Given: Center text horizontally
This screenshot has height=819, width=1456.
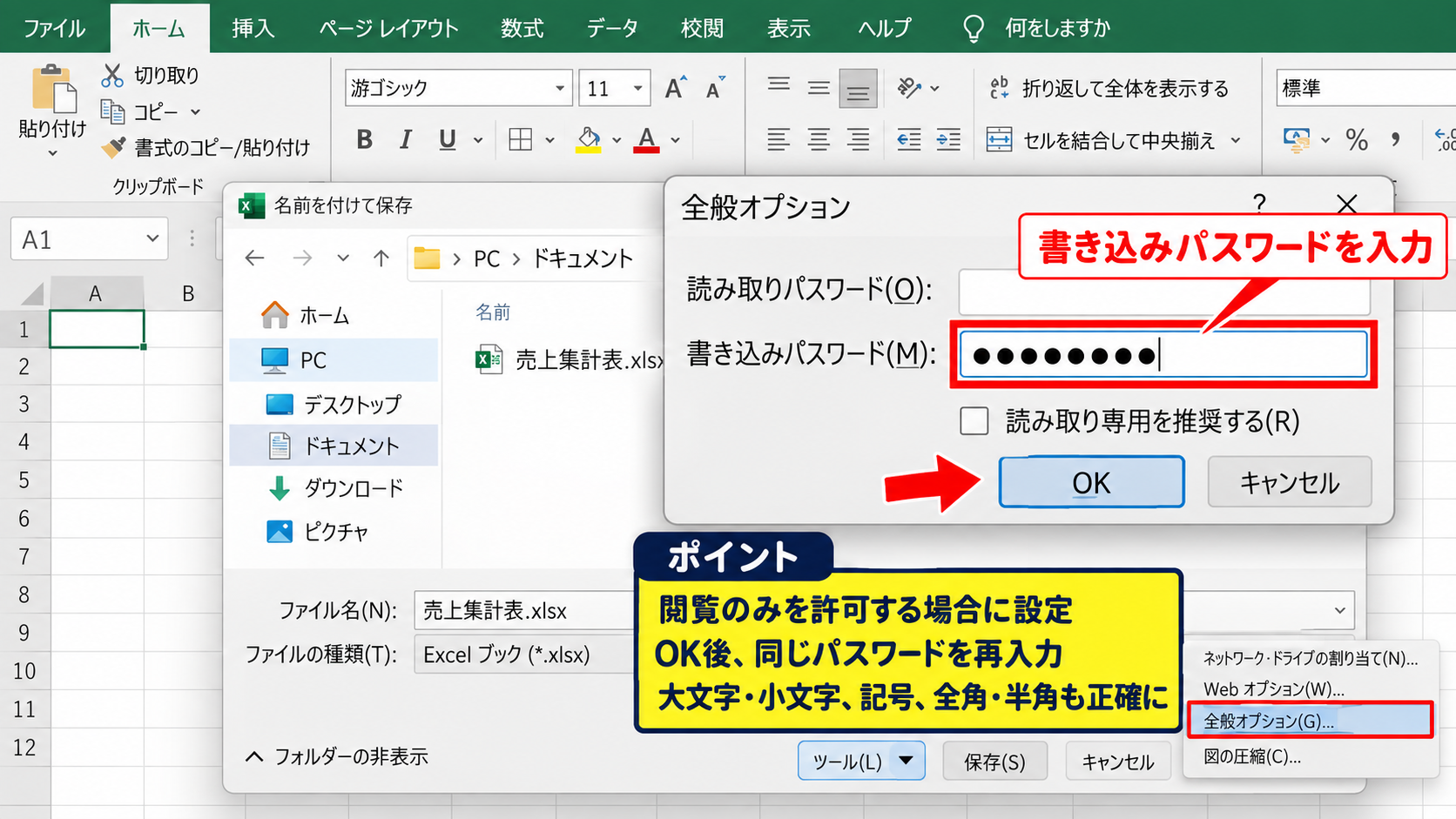Looking at the screenshot, I should coord(819,139).
